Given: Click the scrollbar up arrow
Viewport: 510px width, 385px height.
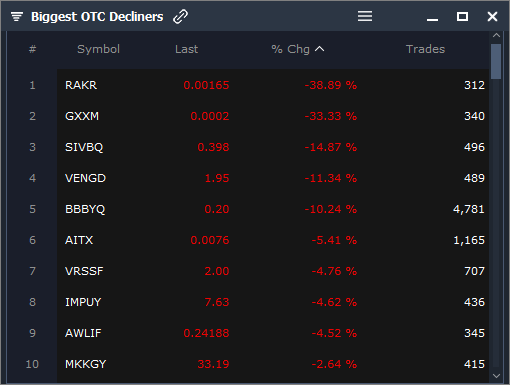Looking at the screenshot, I should [496, 35].
